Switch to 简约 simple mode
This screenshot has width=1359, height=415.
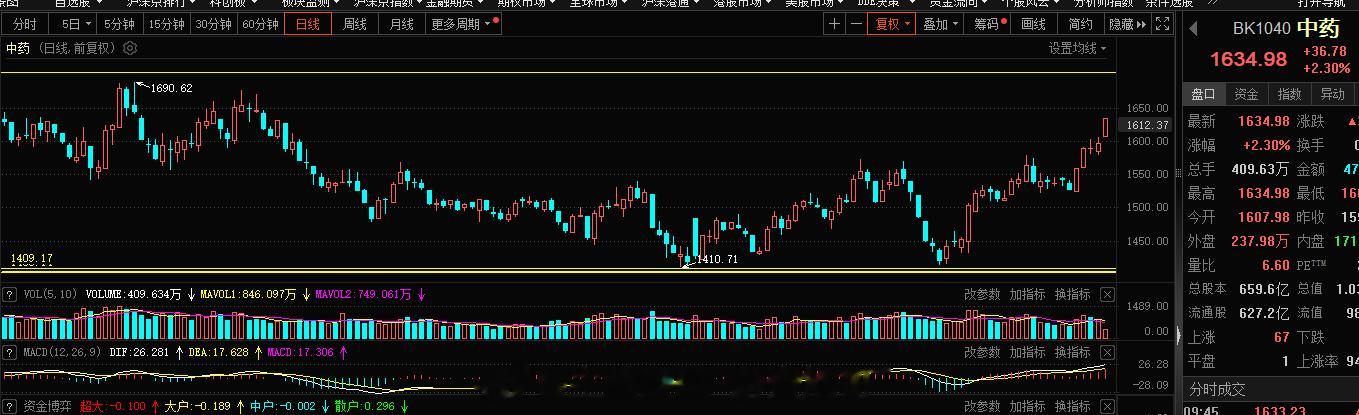coord(1080,24)
